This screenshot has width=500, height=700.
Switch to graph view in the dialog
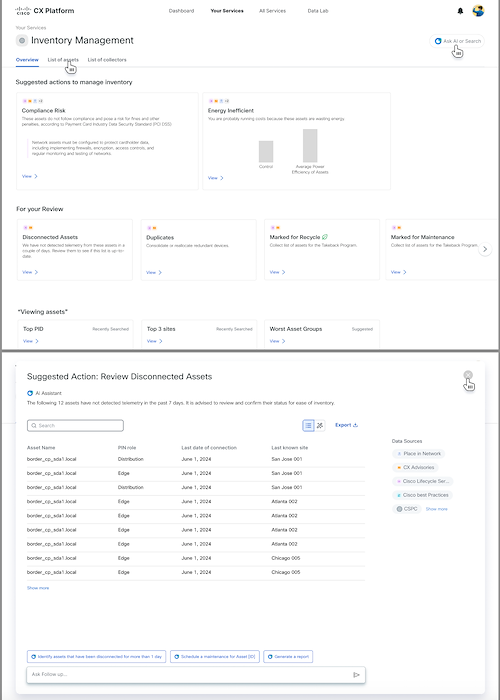coord(320,425)
